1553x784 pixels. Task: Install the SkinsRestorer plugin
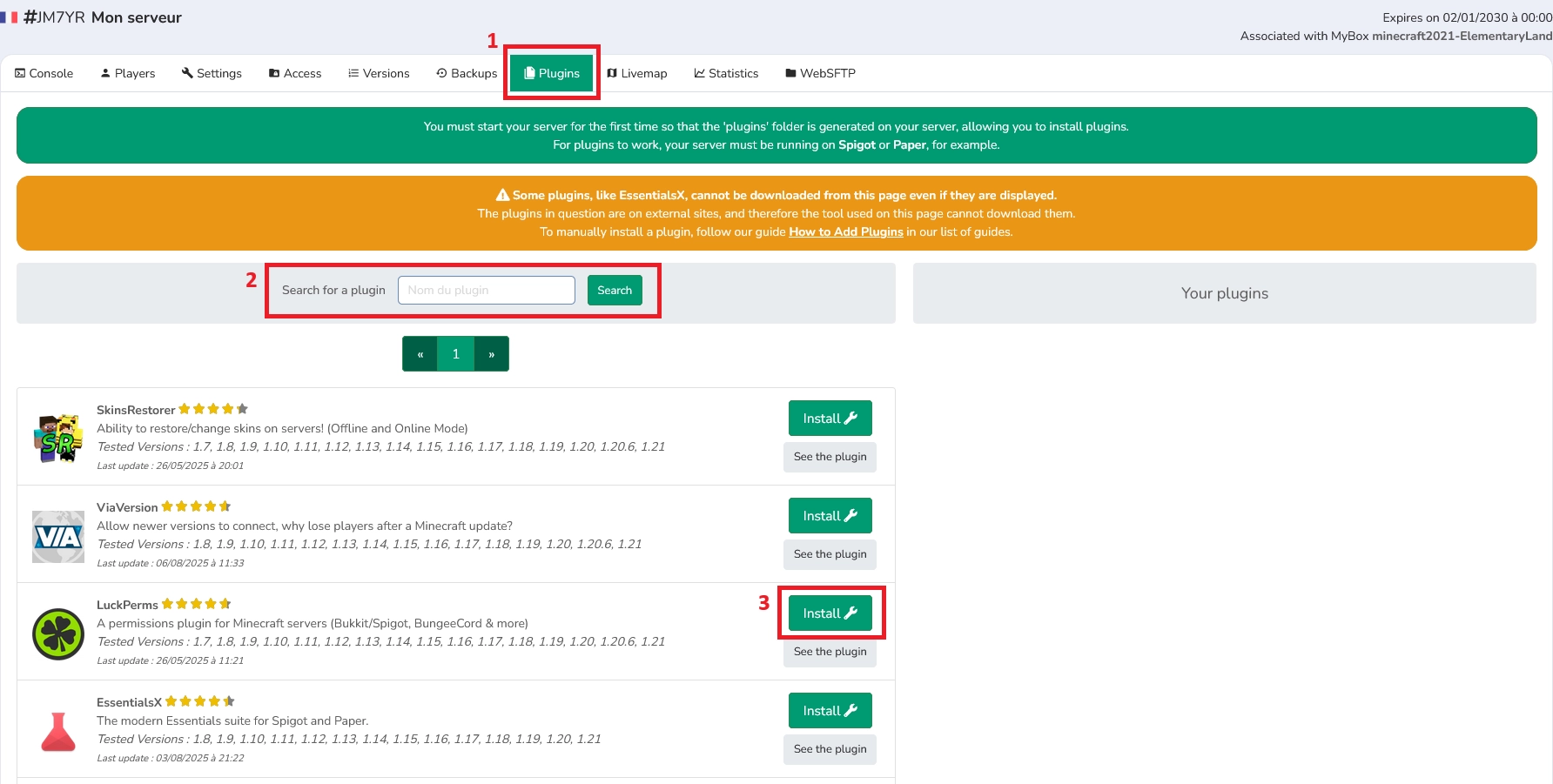tap(830, 419)
